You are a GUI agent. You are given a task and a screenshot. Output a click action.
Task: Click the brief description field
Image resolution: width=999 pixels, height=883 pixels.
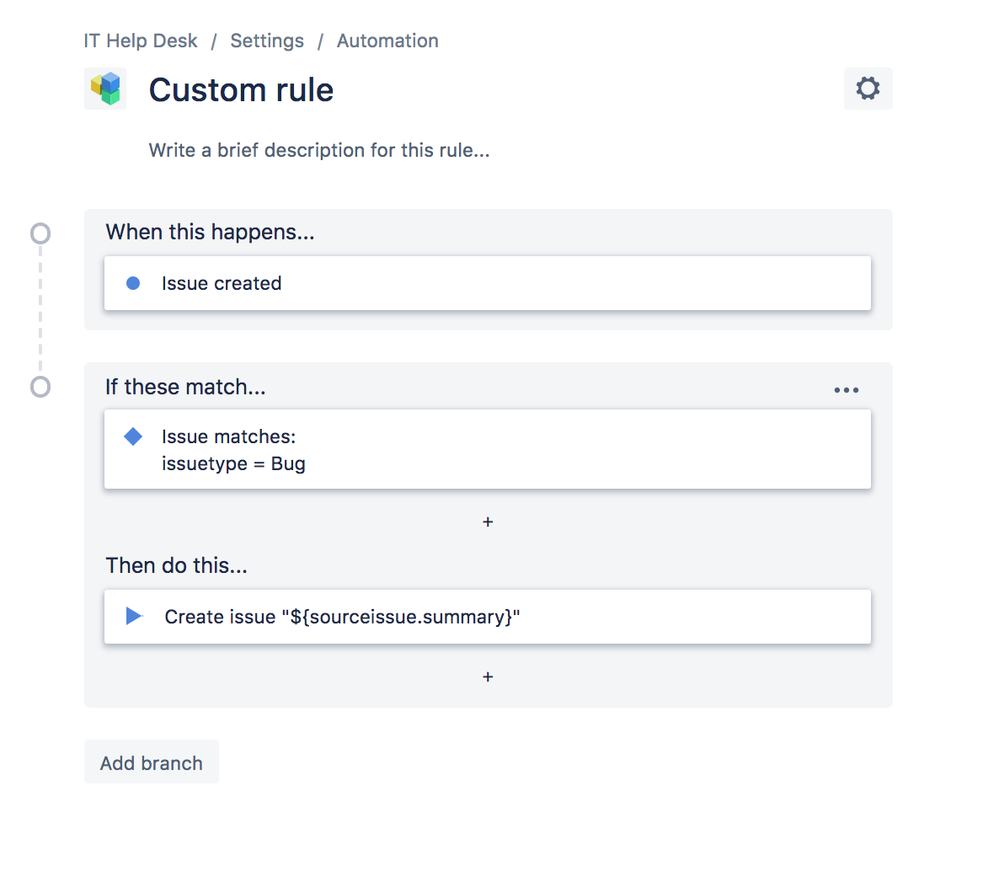coord(319,150)
